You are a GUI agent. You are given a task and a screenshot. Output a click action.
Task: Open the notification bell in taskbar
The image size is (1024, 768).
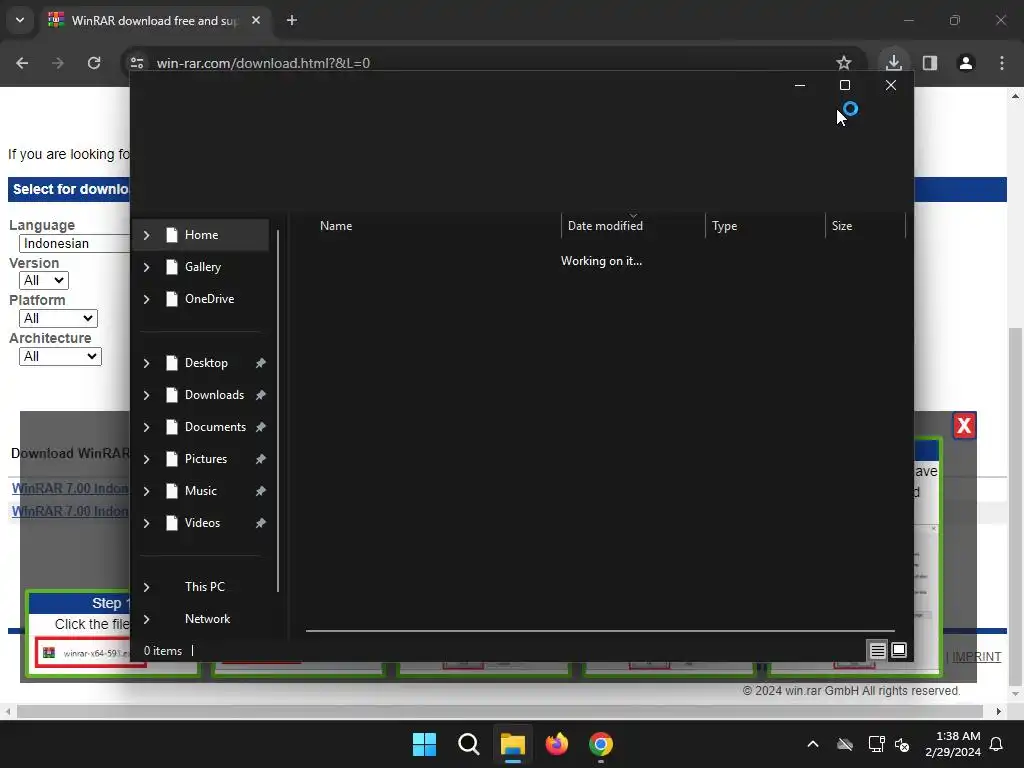tap(996, 744)
